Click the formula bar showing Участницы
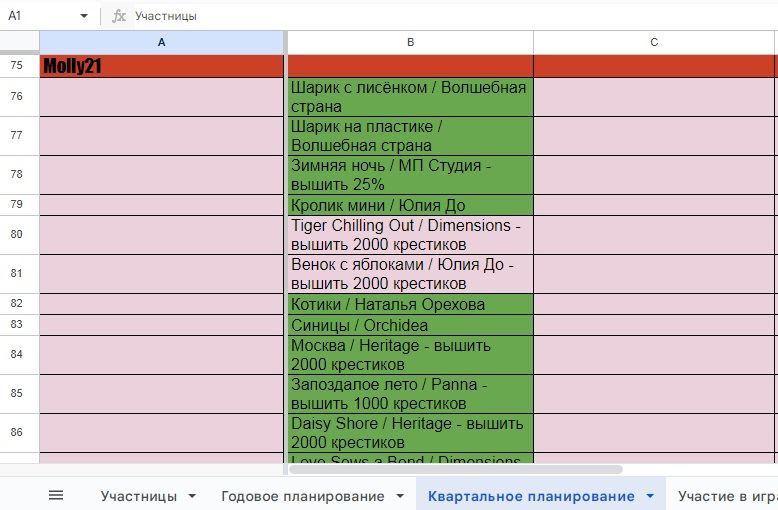Screen dimensions: 778x510 [400, 16]
